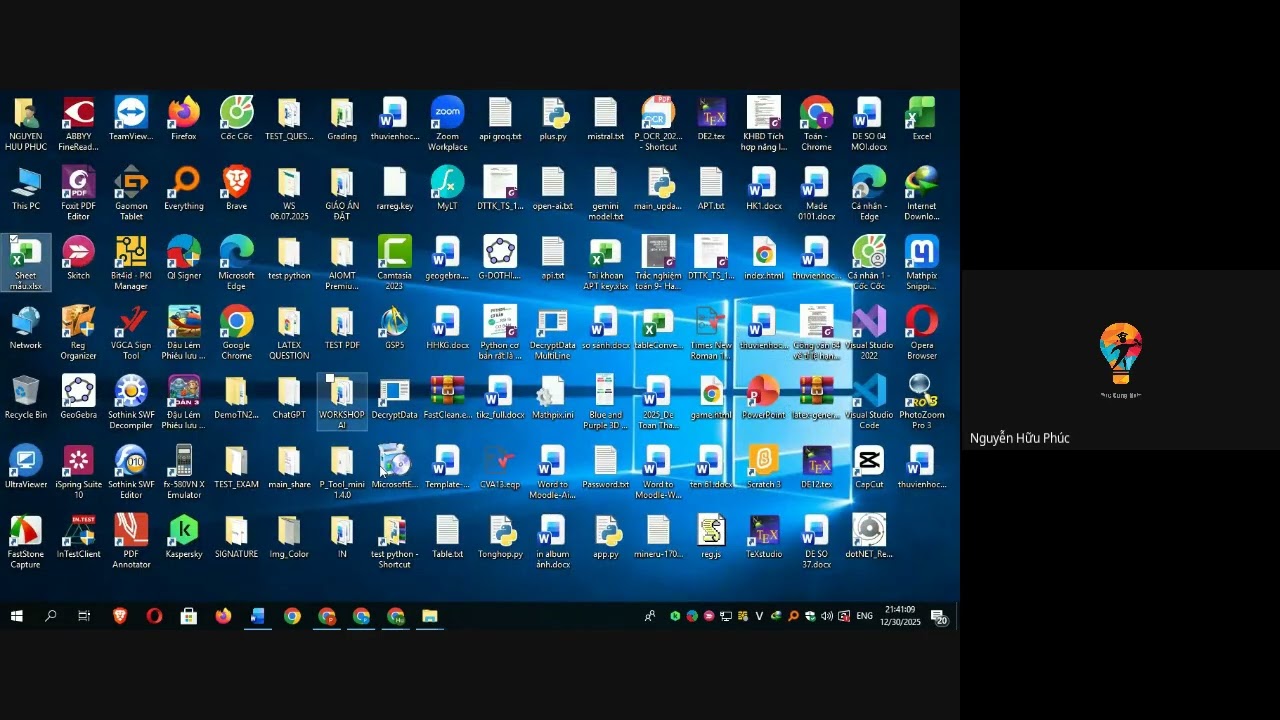Viewport: 1280px width, 720px height.
Task: Select the PowerPoint desktop shortcut
Action: (764, 397)
